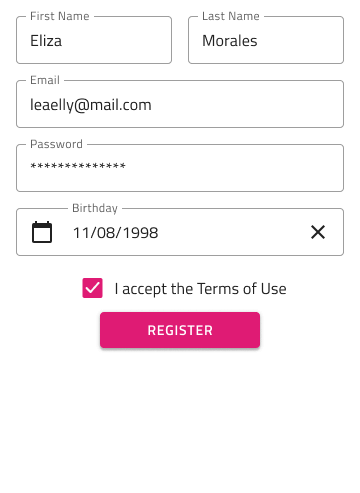The width and height of the screenshot is (360, 493).
Task: Click inside the Birthday date field
Action: [x=180, y=232]
